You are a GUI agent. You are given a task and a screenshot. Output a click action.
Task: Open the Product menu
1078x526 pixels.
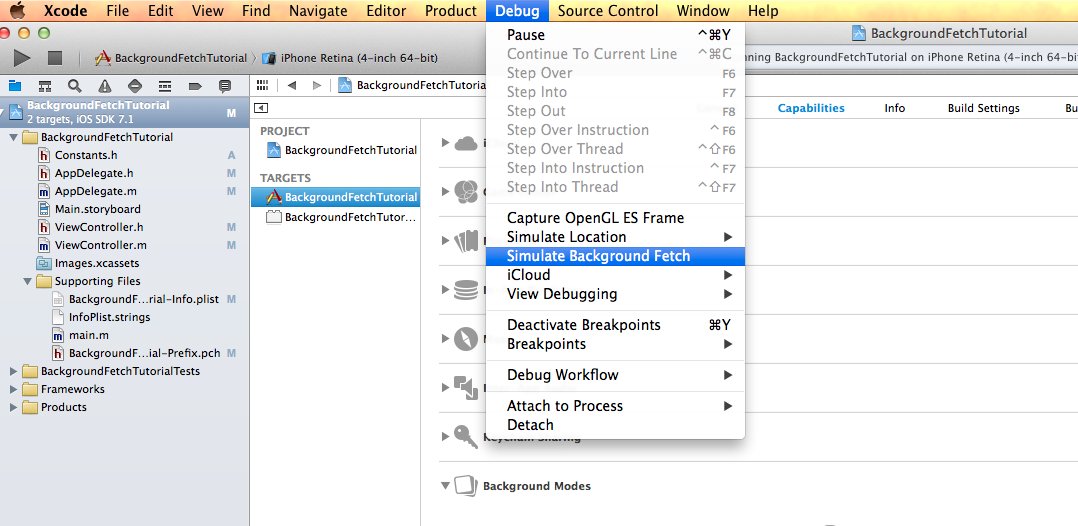click(x=450, y=11)
